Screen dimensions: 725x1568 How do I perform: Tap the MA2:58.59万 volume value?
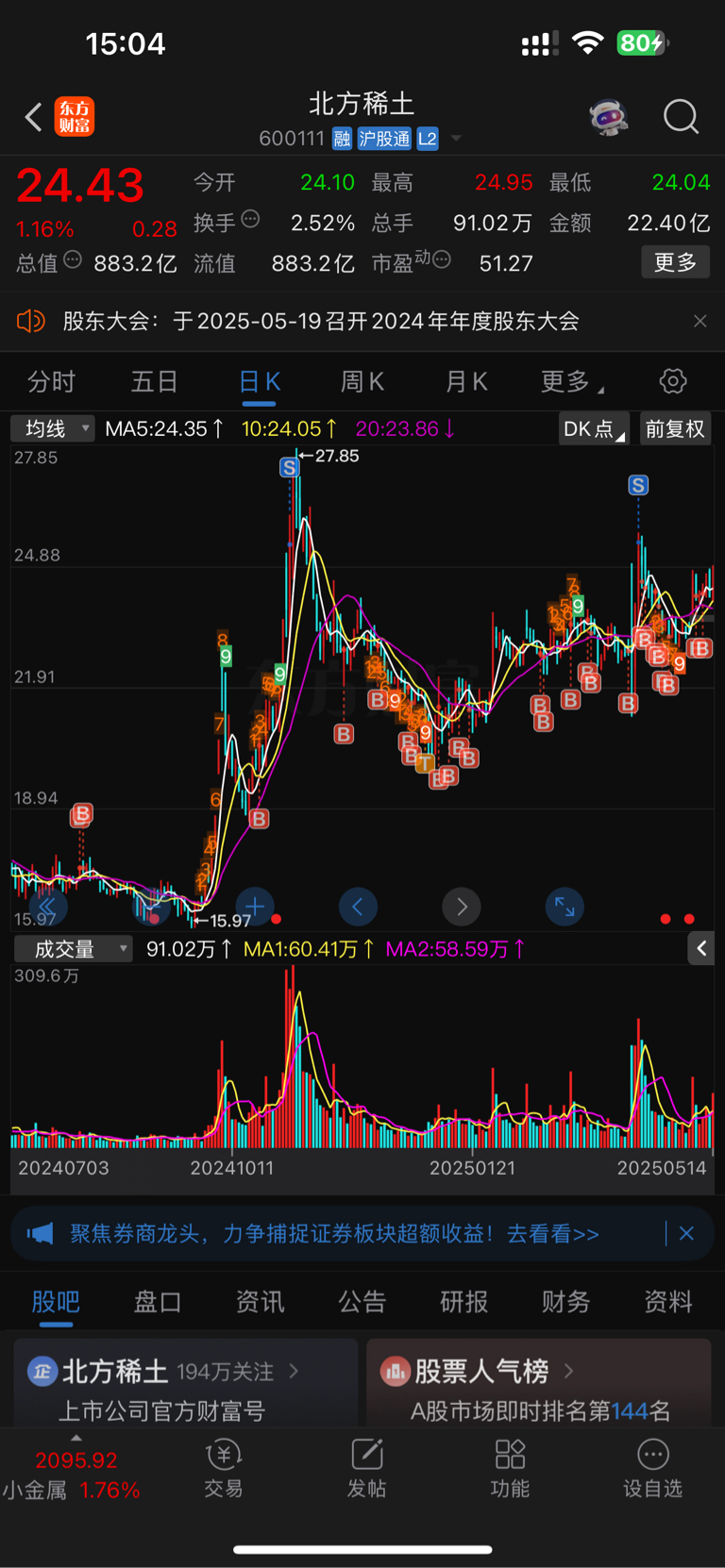pos(455,949)
